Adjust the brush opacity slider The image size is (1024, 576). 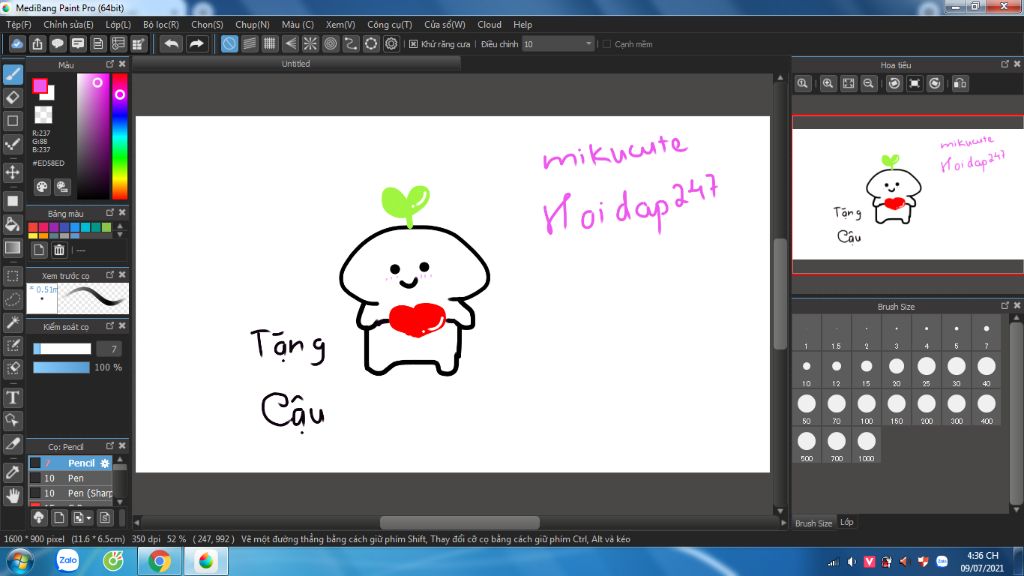pos(62,368)
